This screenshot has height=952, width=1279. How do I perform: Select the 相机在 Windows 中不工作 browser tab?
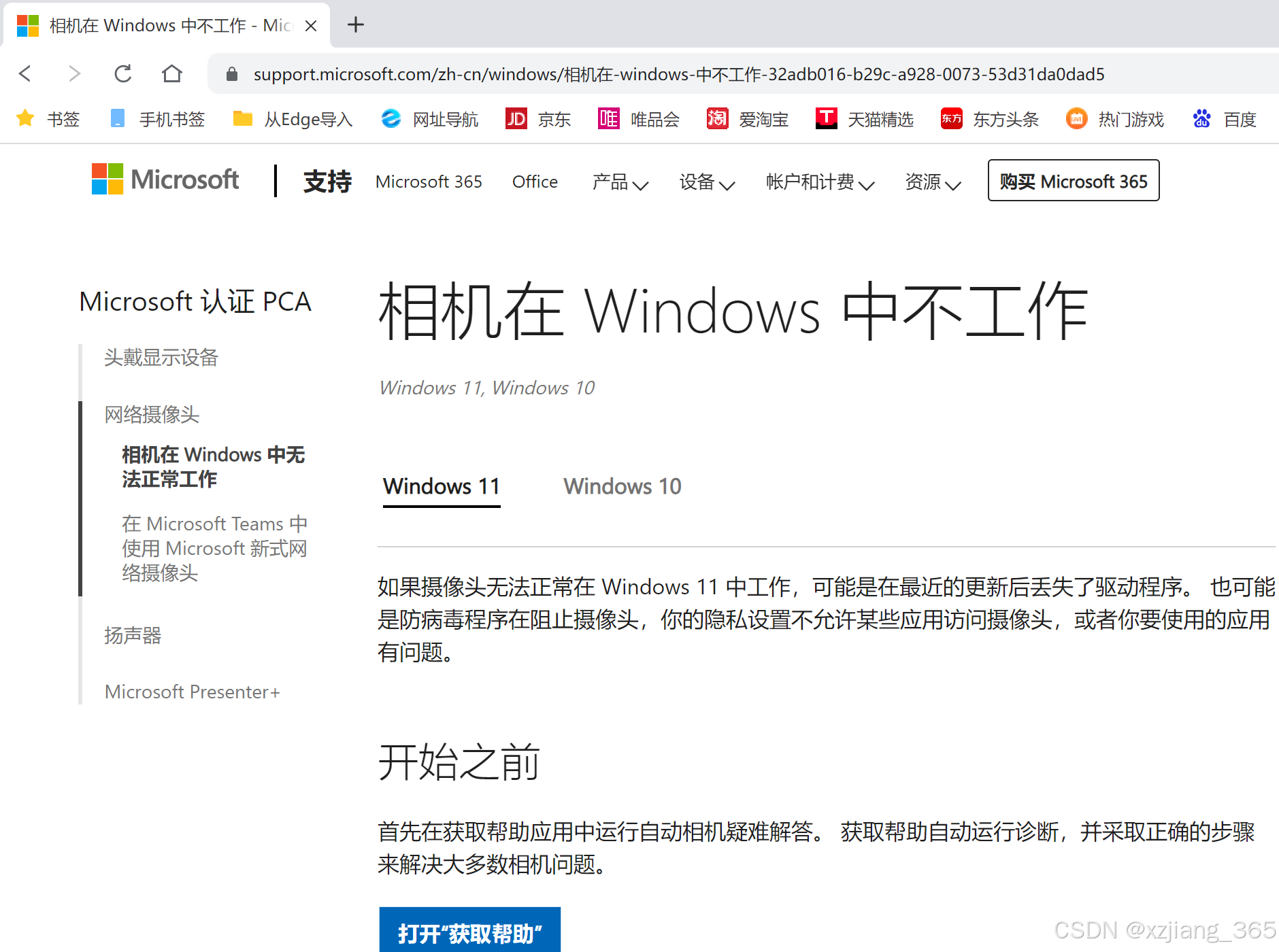click(167, 25)
